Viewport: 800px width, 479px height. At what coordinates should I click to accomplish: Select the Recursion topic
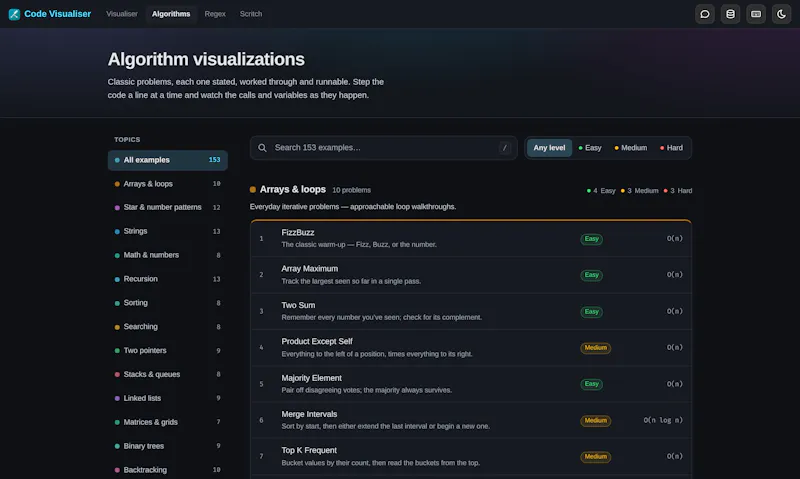pyautogui.click(x=167, y=279)
